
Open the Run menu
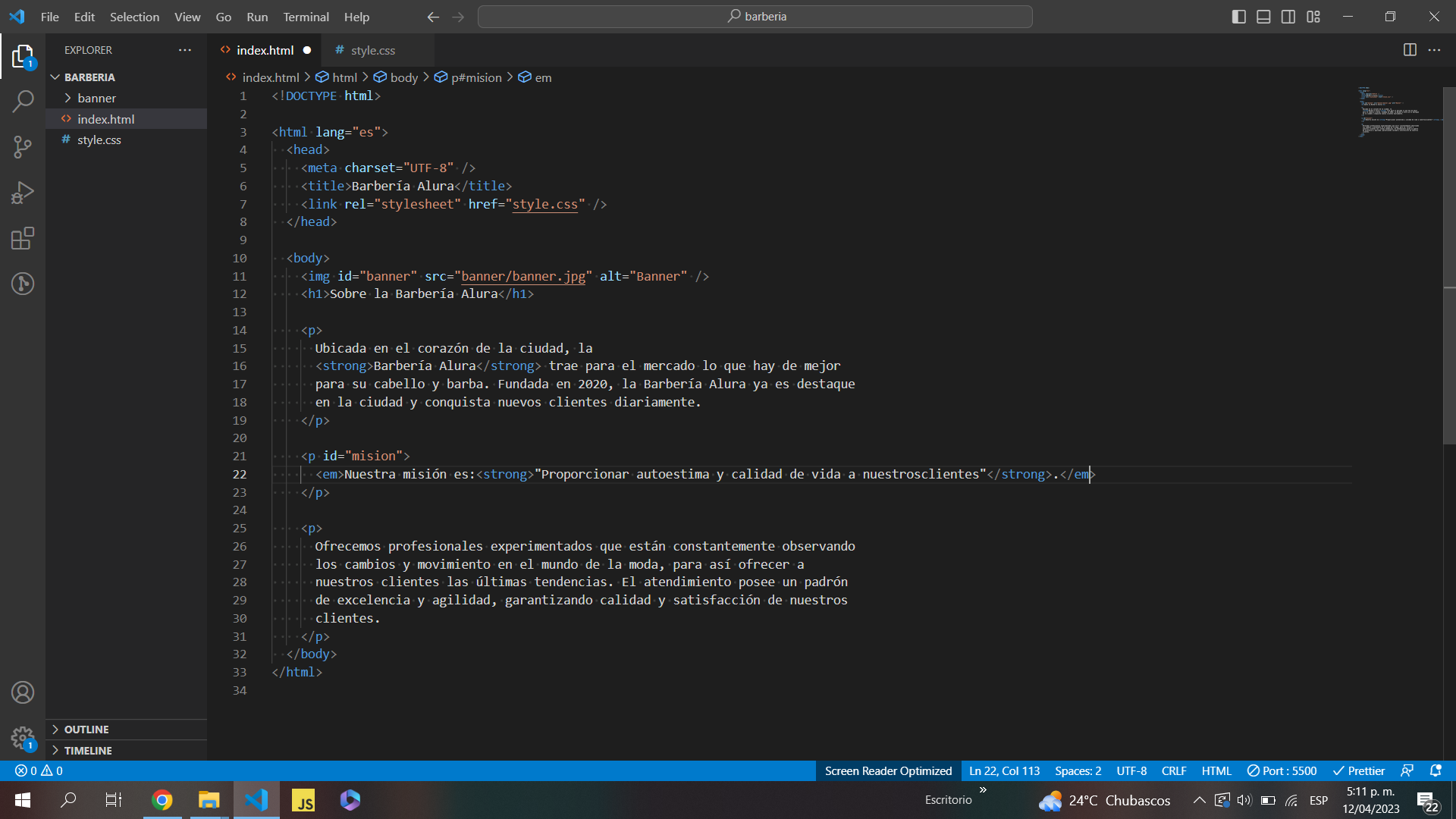257,17
